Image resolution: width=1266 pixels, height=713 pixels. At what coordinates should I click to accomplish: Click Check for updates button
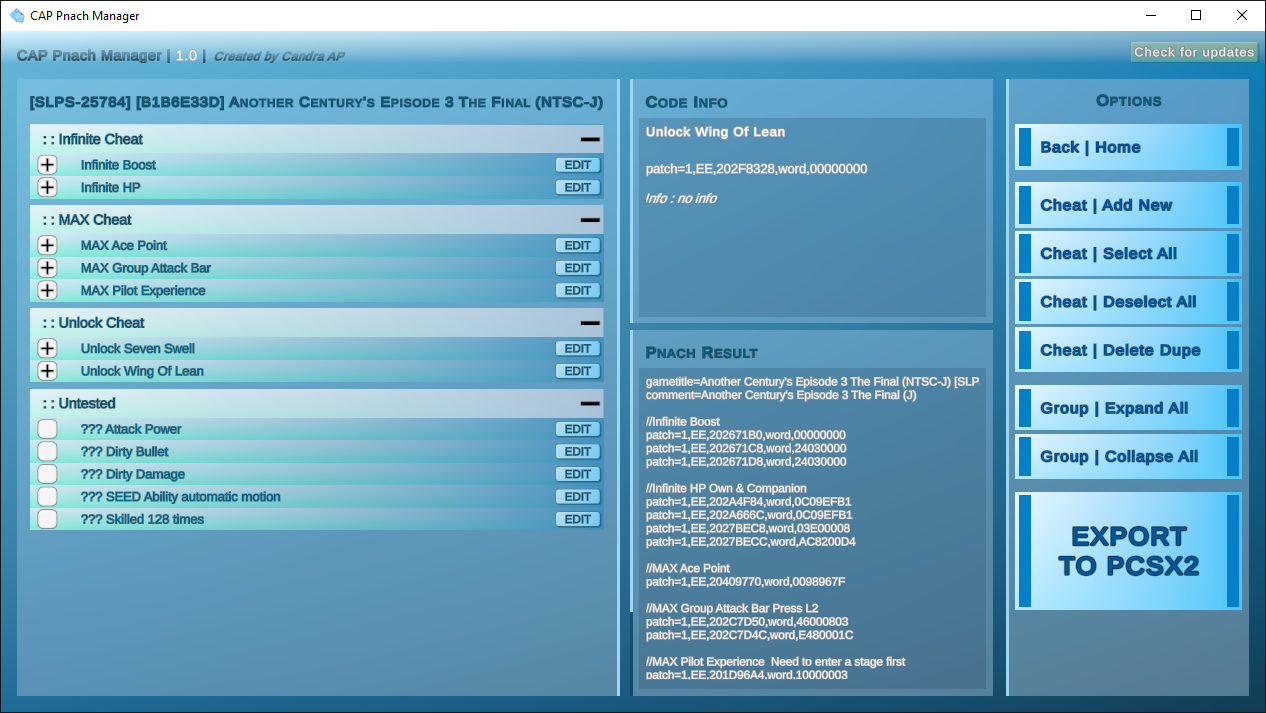point(1194,52)
